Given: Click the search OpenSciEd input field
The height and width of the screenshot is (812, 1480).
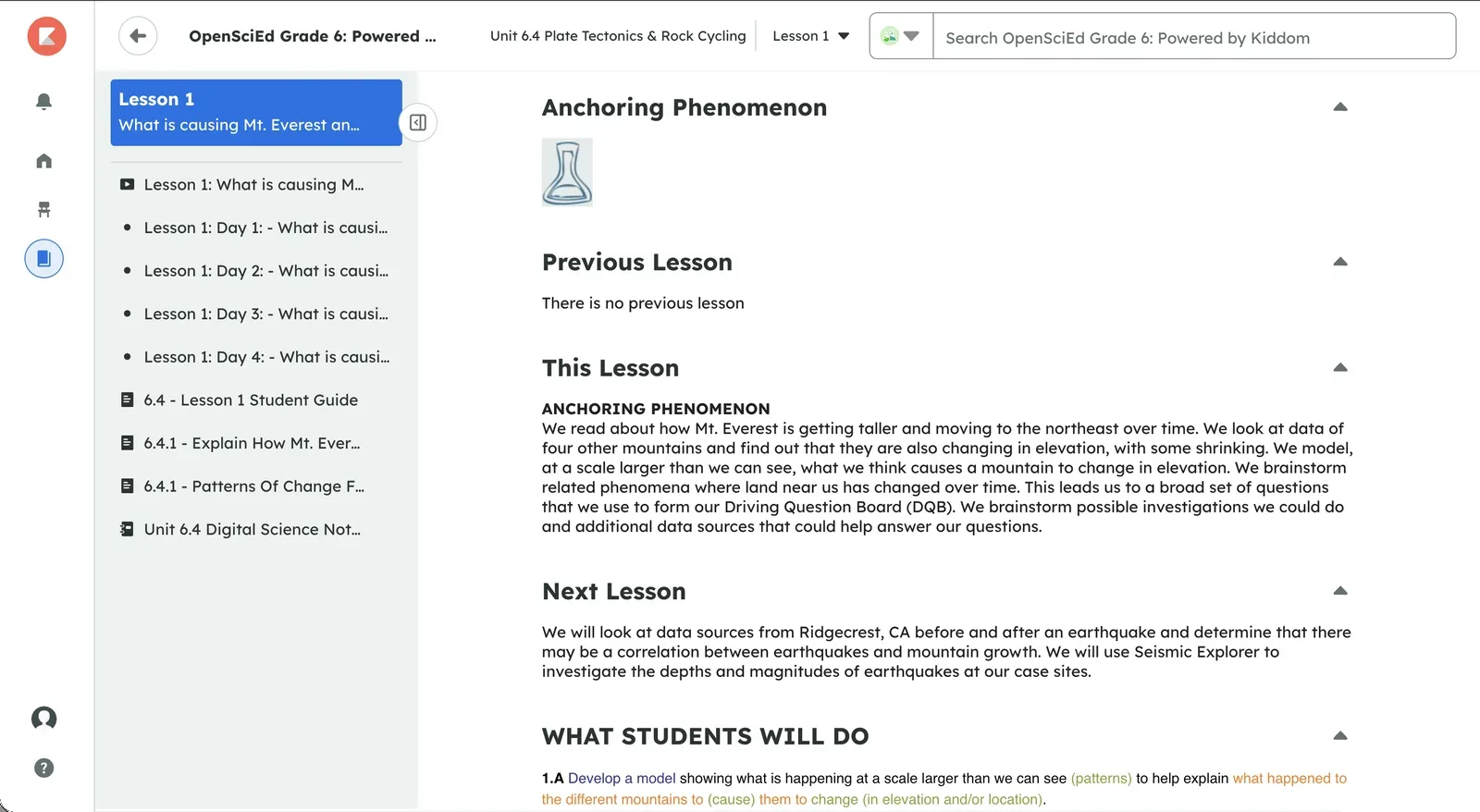Looking at the screenshot, I should point(1194,37).
